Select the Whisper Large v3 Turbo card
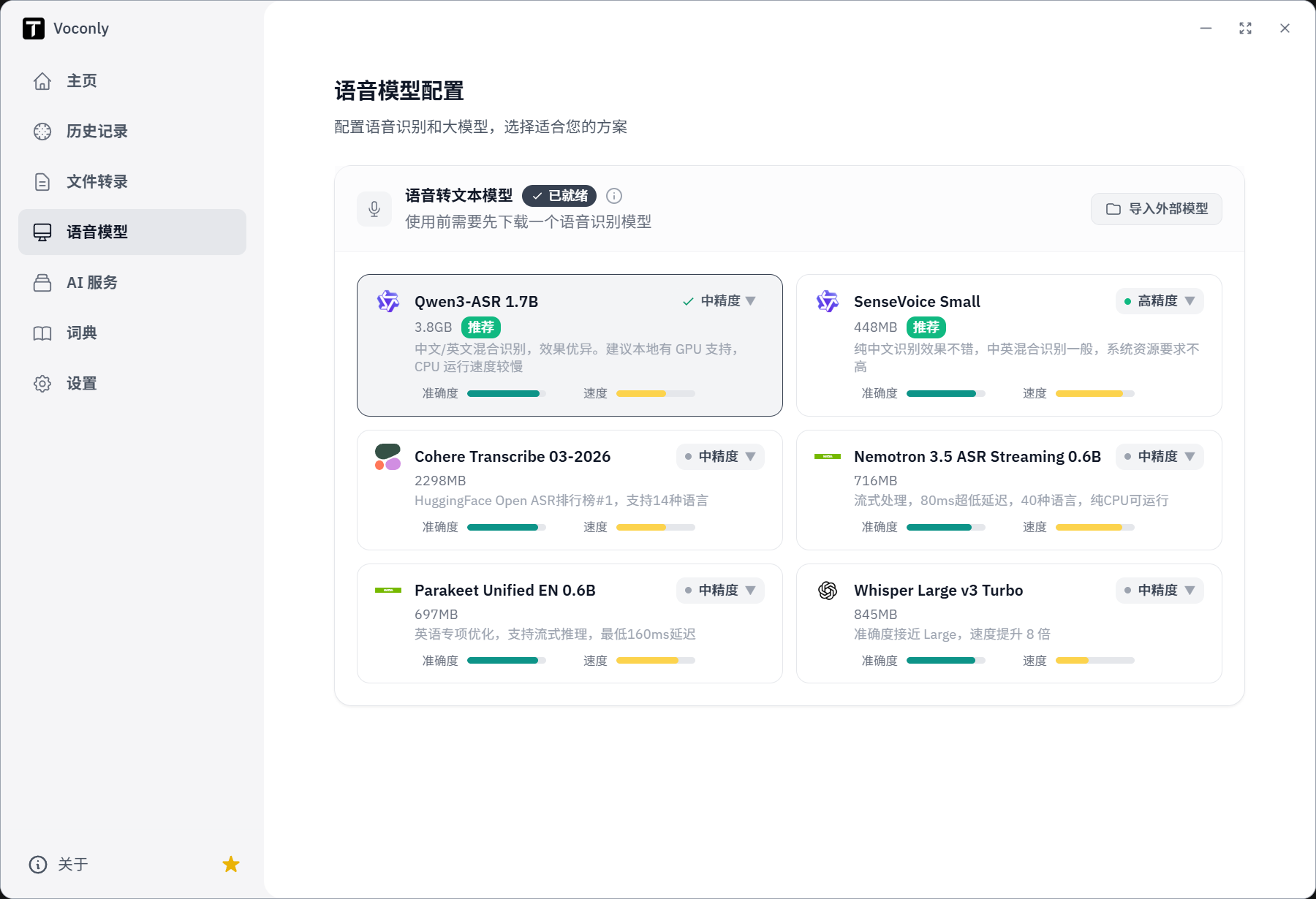Viewport: 1316px width, 899px height. click(x=1009, y=623)
